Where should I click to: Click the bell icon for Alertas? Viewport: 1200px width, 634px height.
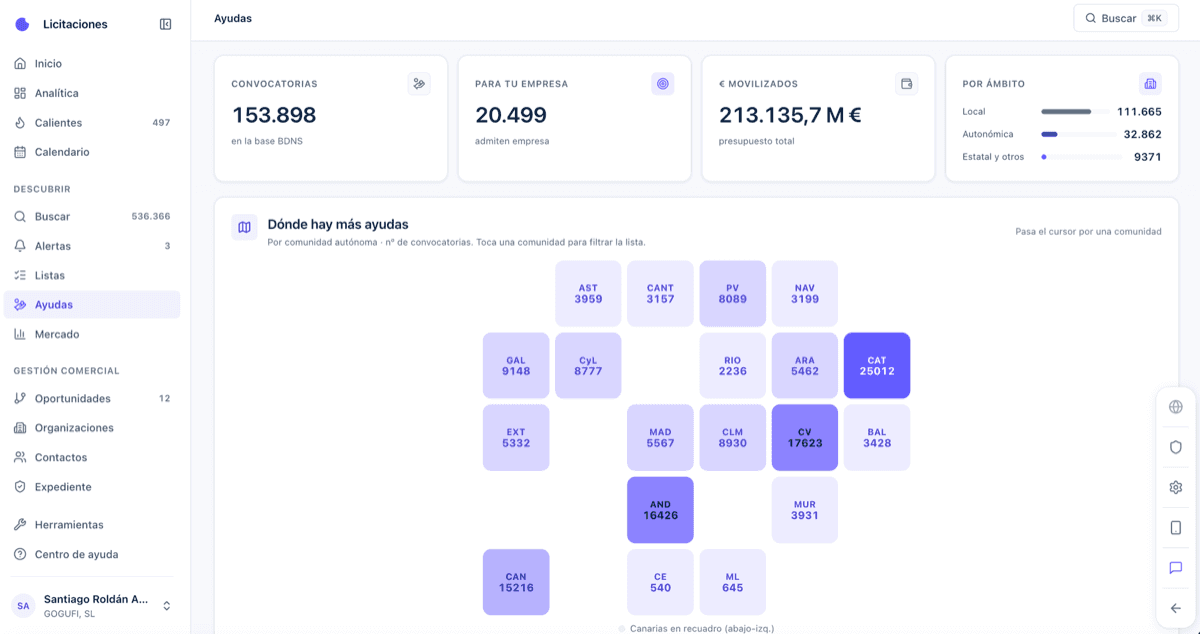pyautogui.click(x=20, y=246)
